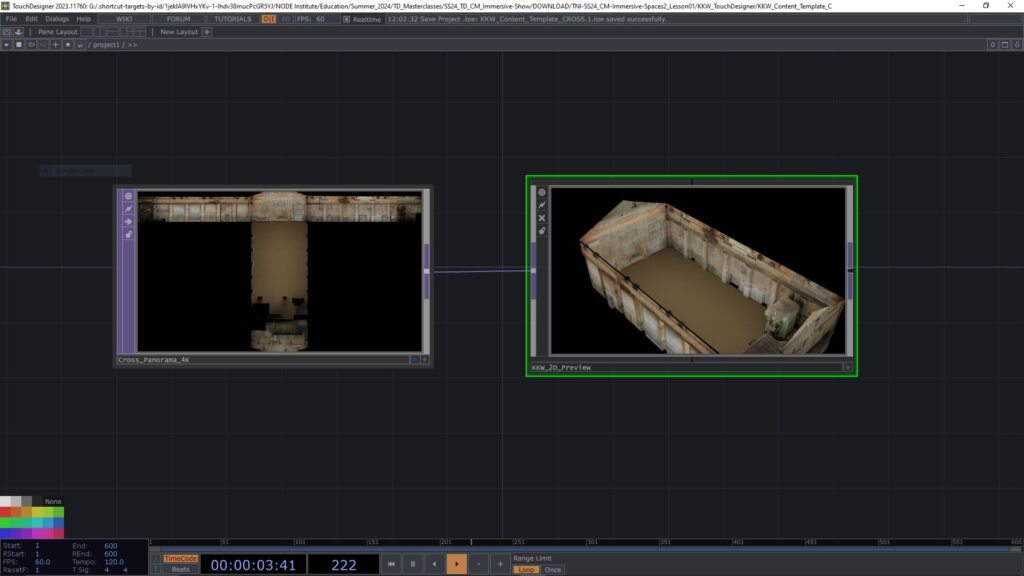Open the Dialogs menu
Image resolution: width=1024 pixels, height=576 pixels.
click(58, 19)
